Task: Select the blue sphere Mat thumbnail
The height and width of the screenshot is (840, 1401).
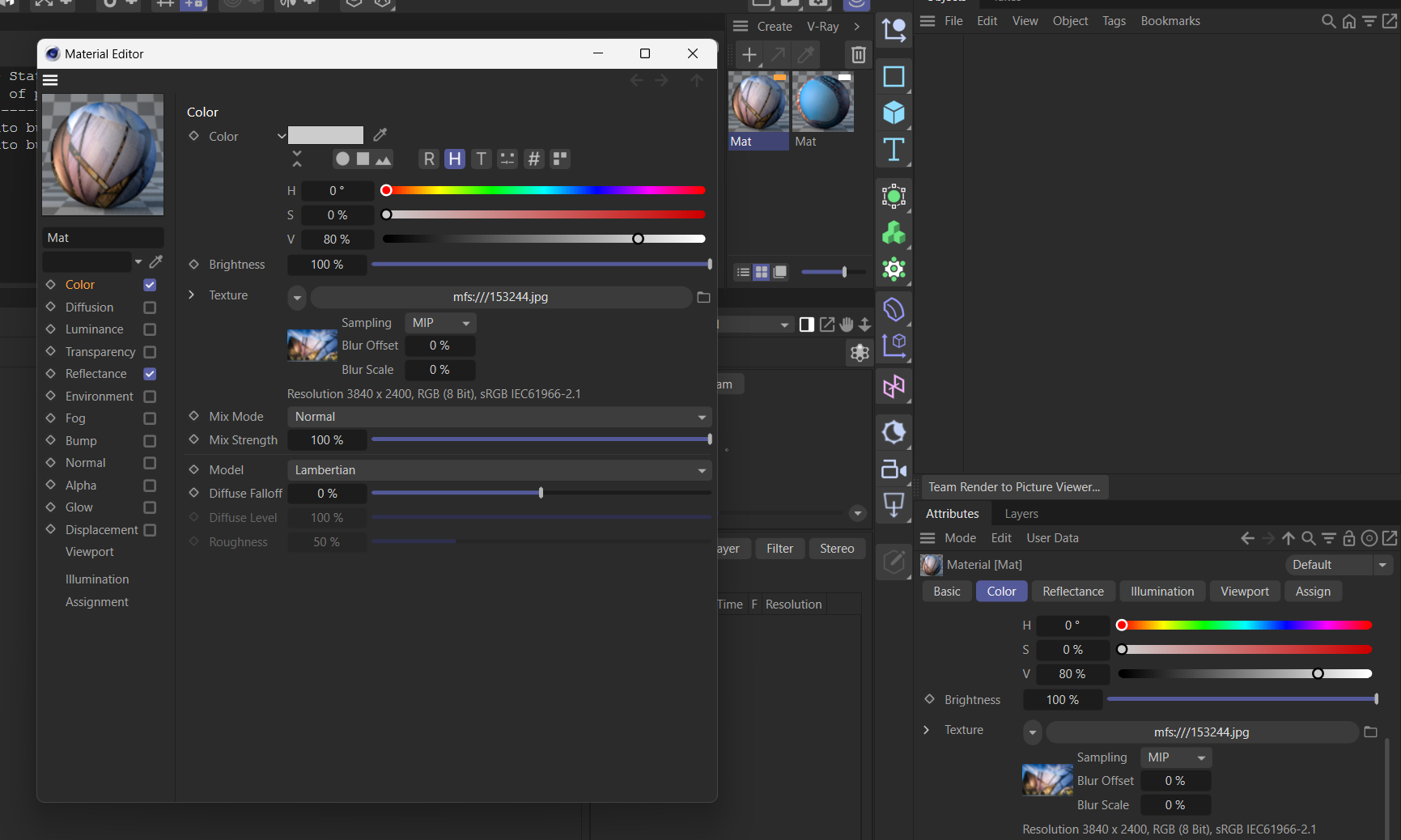Action: (x=822, y=102)
